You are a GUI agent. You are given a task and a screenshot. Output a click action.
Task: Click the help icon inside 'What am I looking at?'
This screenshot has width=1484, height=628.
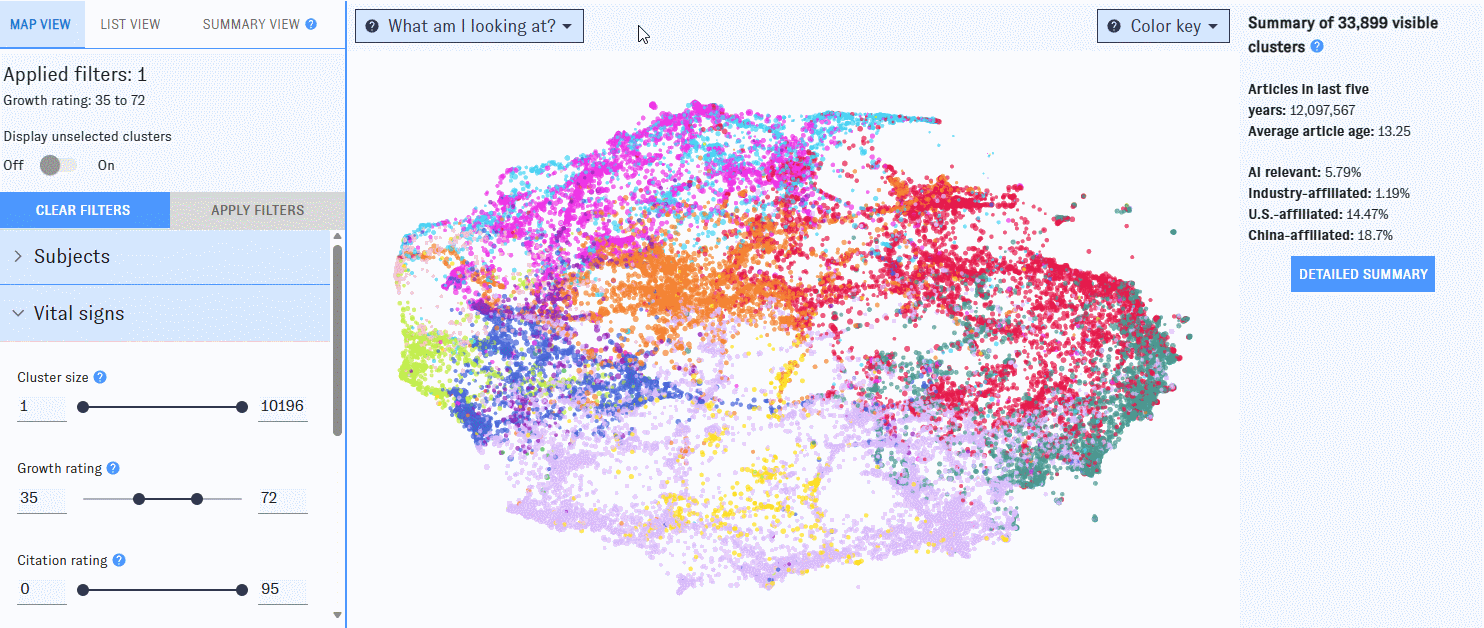click(372, 25)
